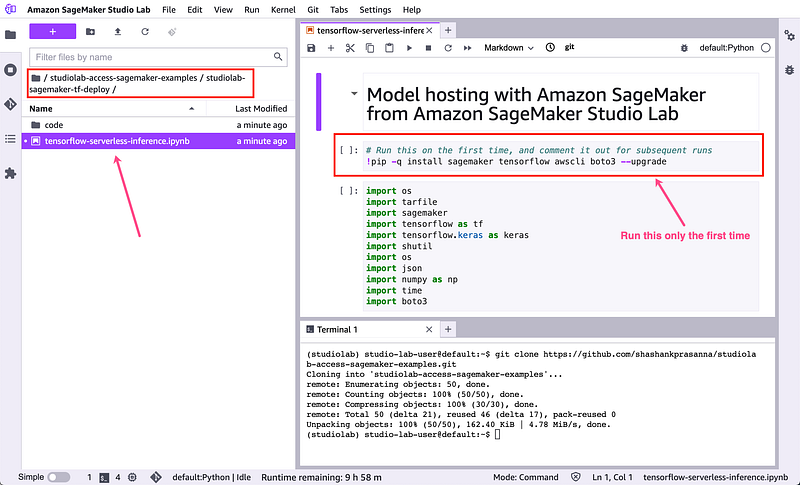Open the Kernel menu

coord(283,9)
